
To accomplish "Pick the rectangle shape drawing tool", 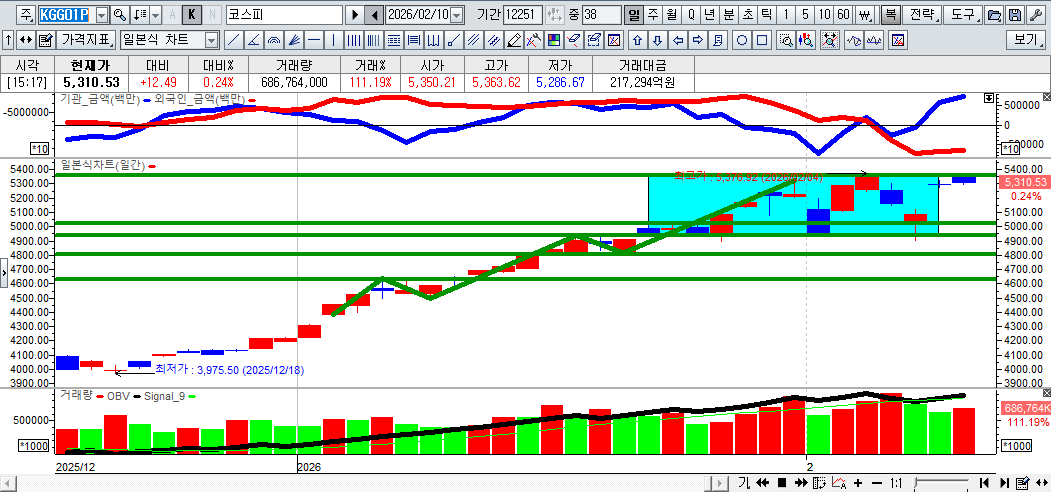I will pyautogui.click(x=762, y=40).
